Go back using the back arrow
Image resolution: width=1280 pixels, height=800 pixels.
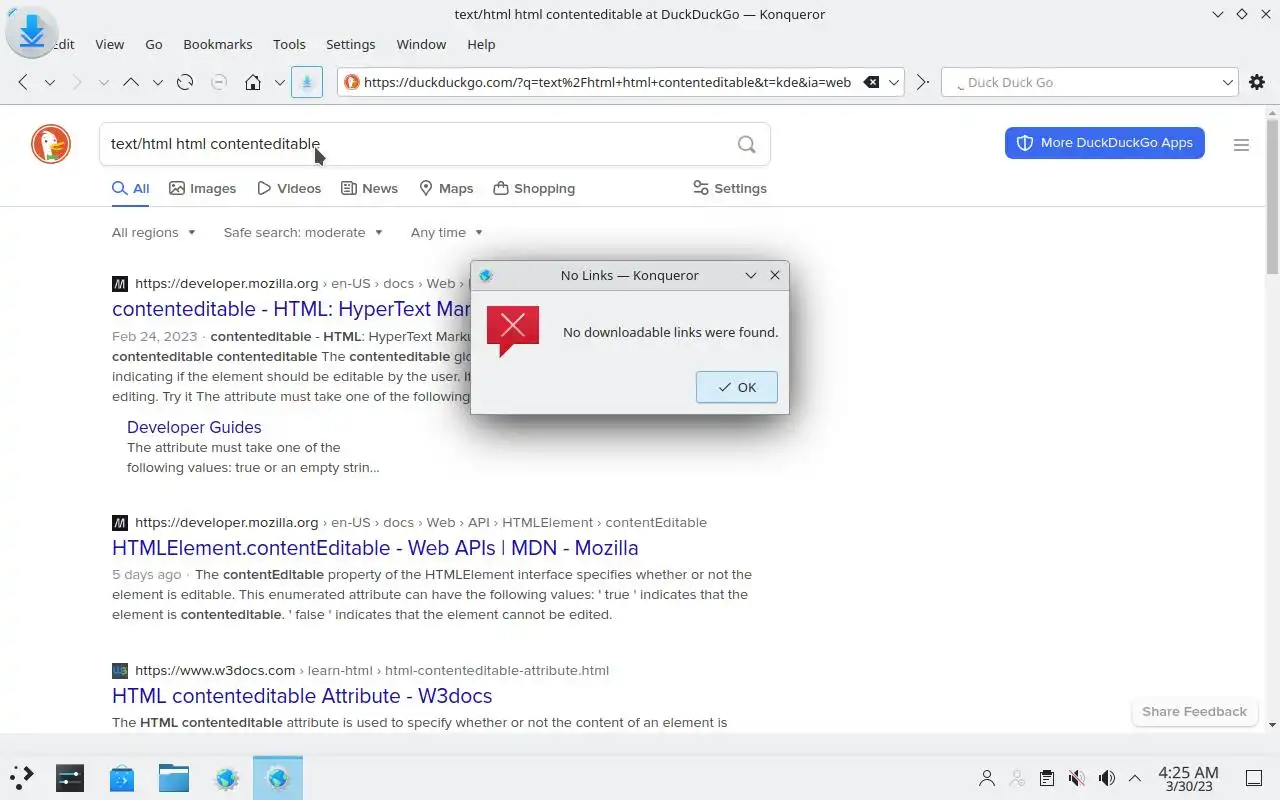(x=23, y=83)
